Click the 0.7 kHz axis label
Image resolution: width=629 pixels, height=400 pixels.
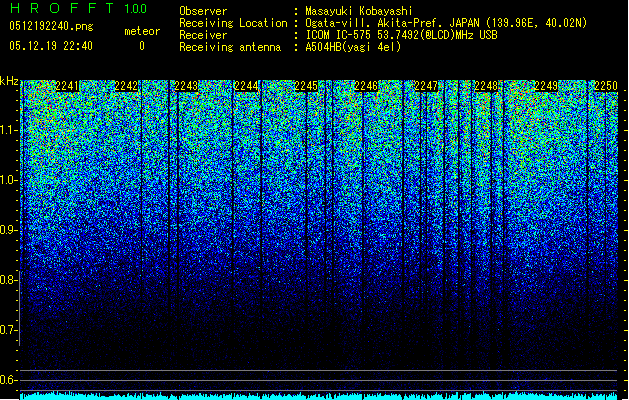tap(8, 330)
